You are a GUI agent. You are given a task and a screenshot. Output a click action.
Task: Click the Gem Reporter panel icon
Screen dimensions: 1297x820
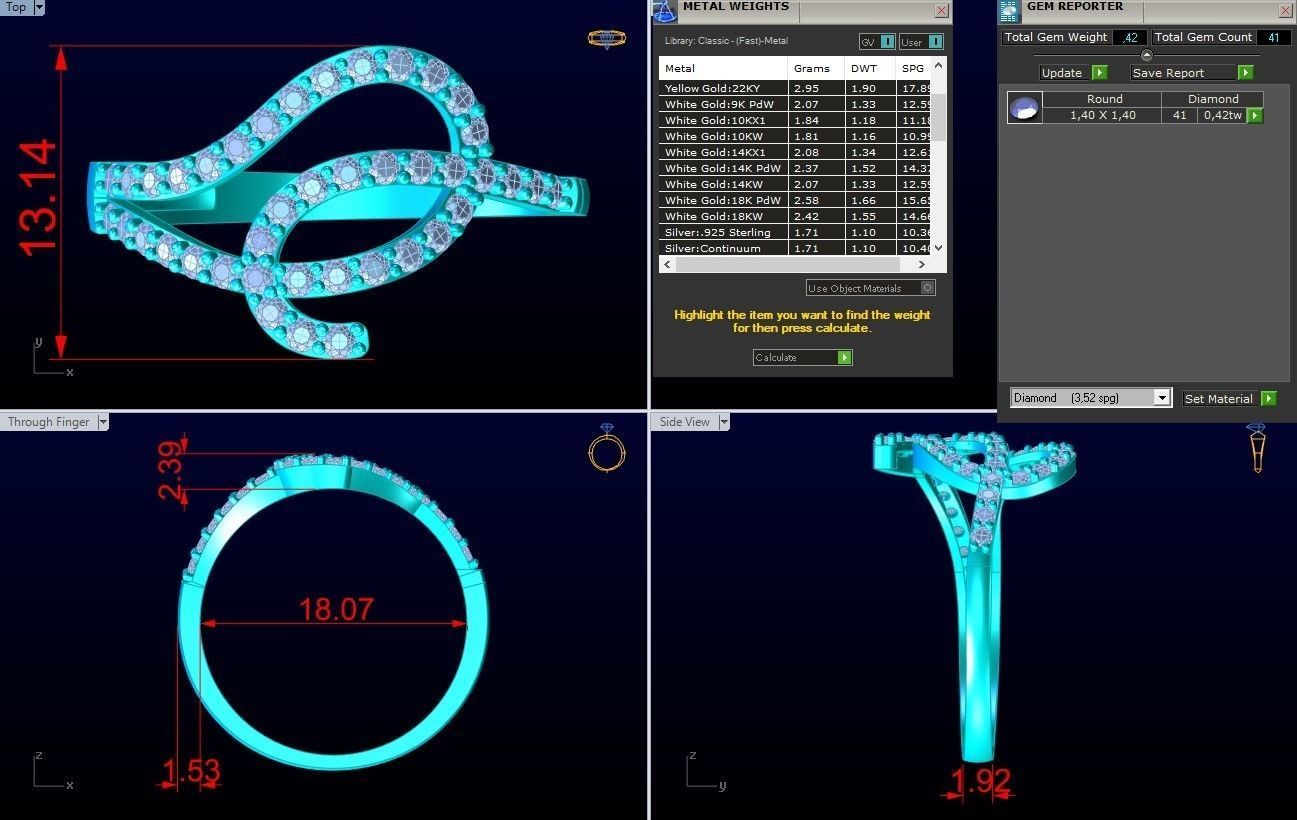tap(1009, 11)
